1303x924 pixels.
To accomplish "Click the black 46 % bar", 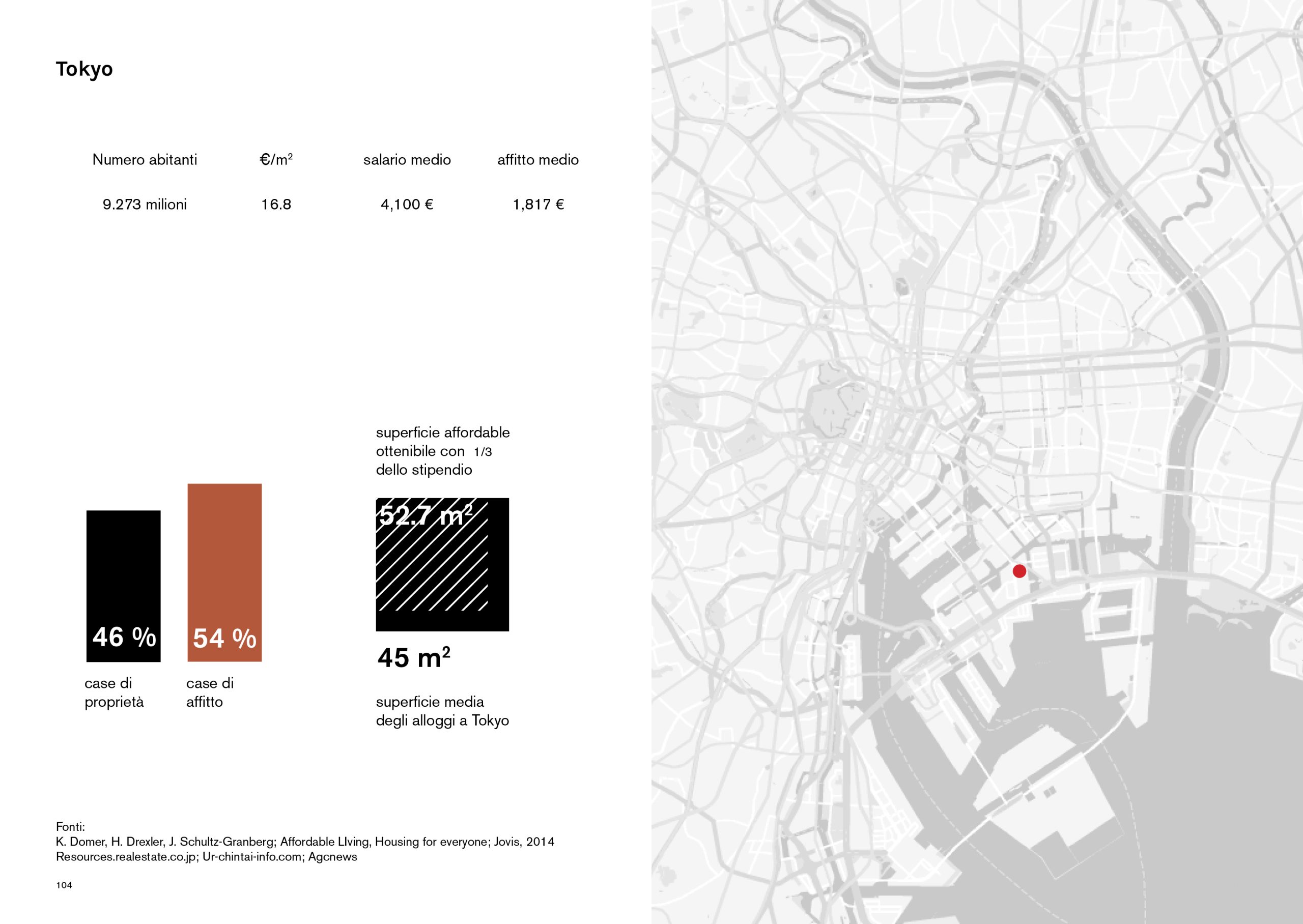I will pos(124,586).
